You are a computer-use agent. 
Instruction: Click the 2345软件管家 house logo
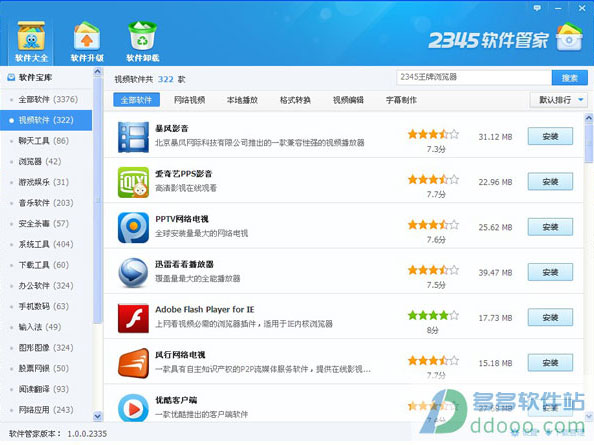569,37
